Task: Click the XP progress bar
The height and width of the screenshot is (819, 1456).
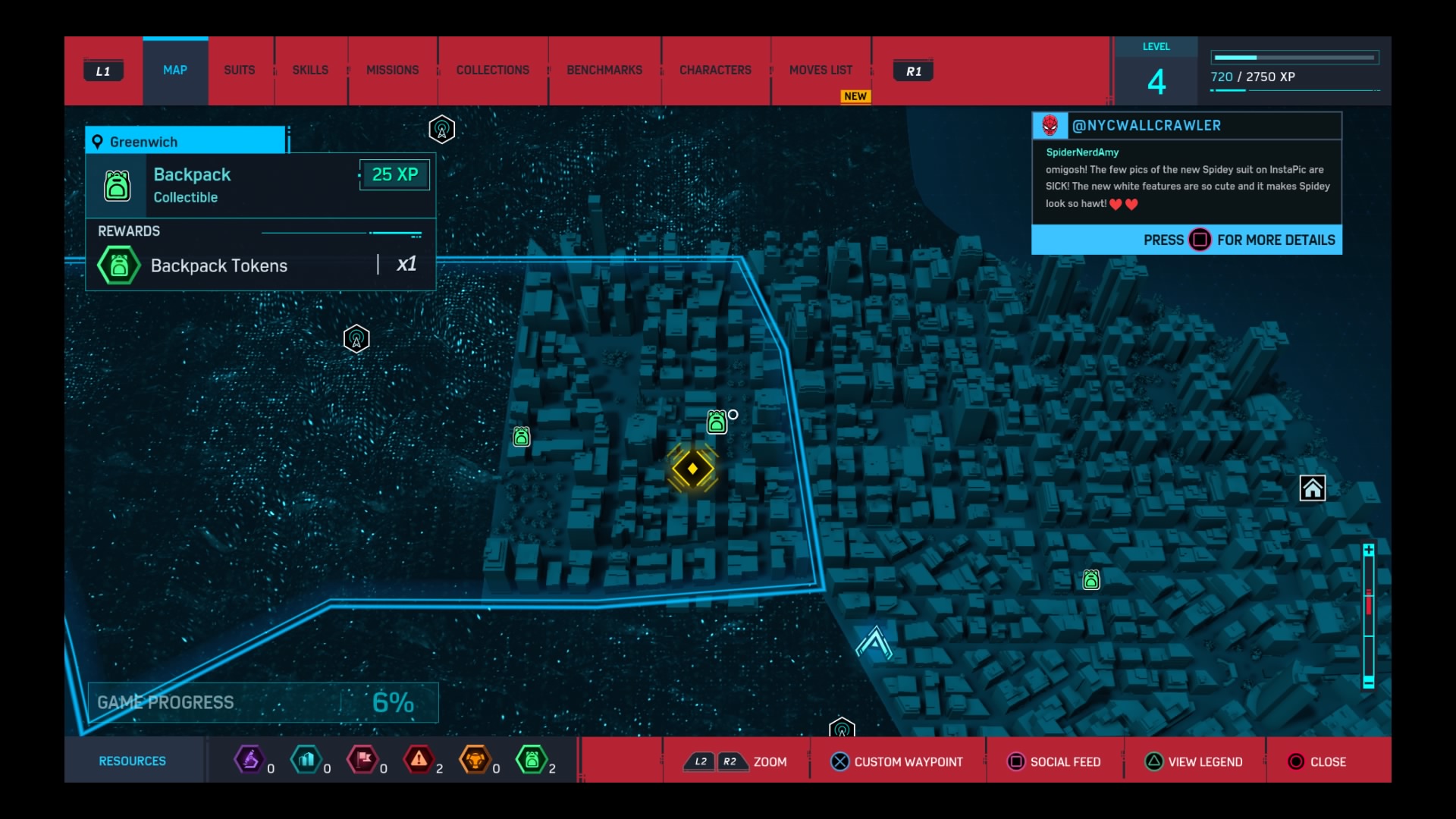Action: click(x=1295, y=58)
